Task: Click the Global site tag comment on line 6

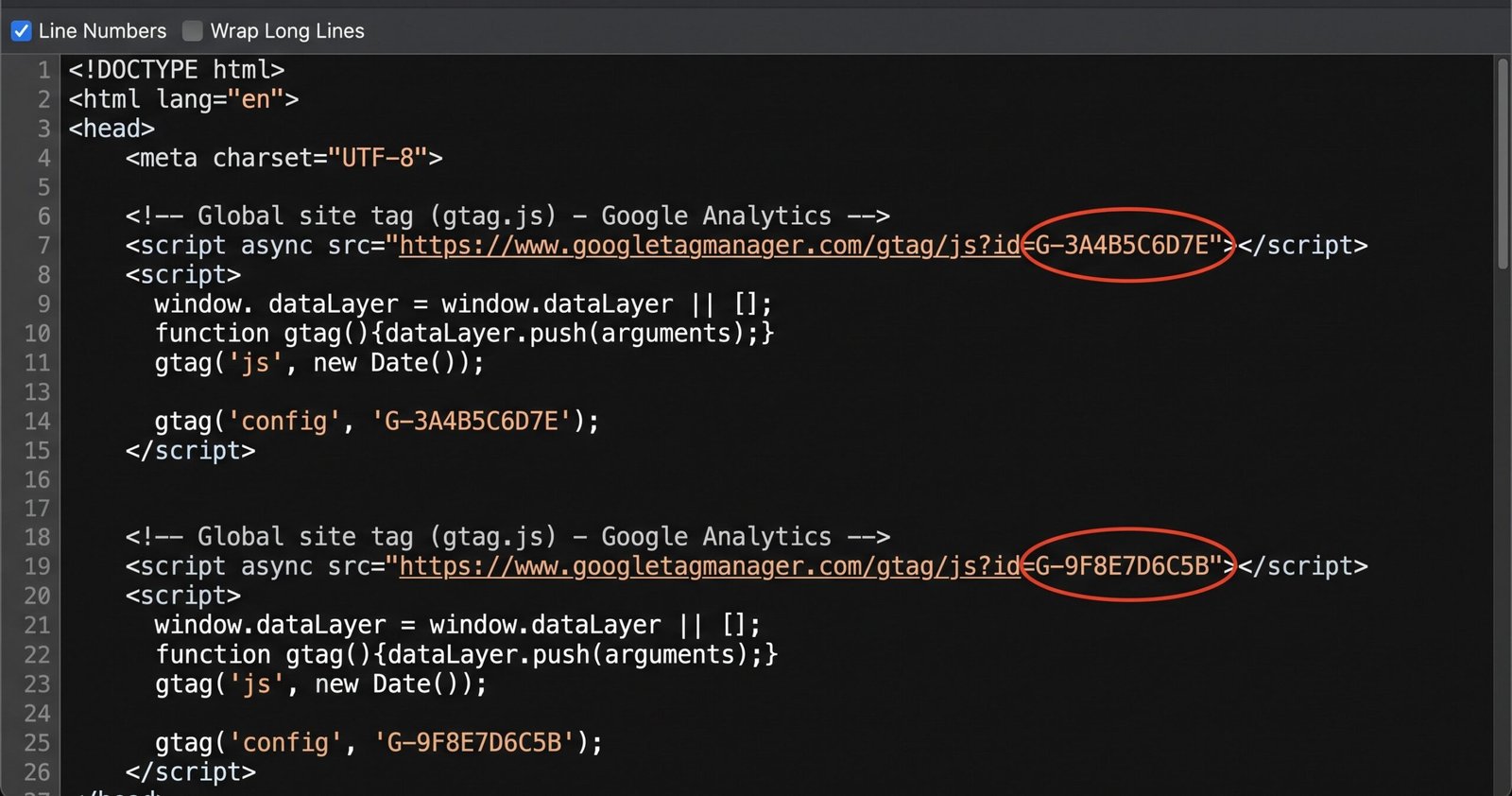Action: [x=507, y=216]
